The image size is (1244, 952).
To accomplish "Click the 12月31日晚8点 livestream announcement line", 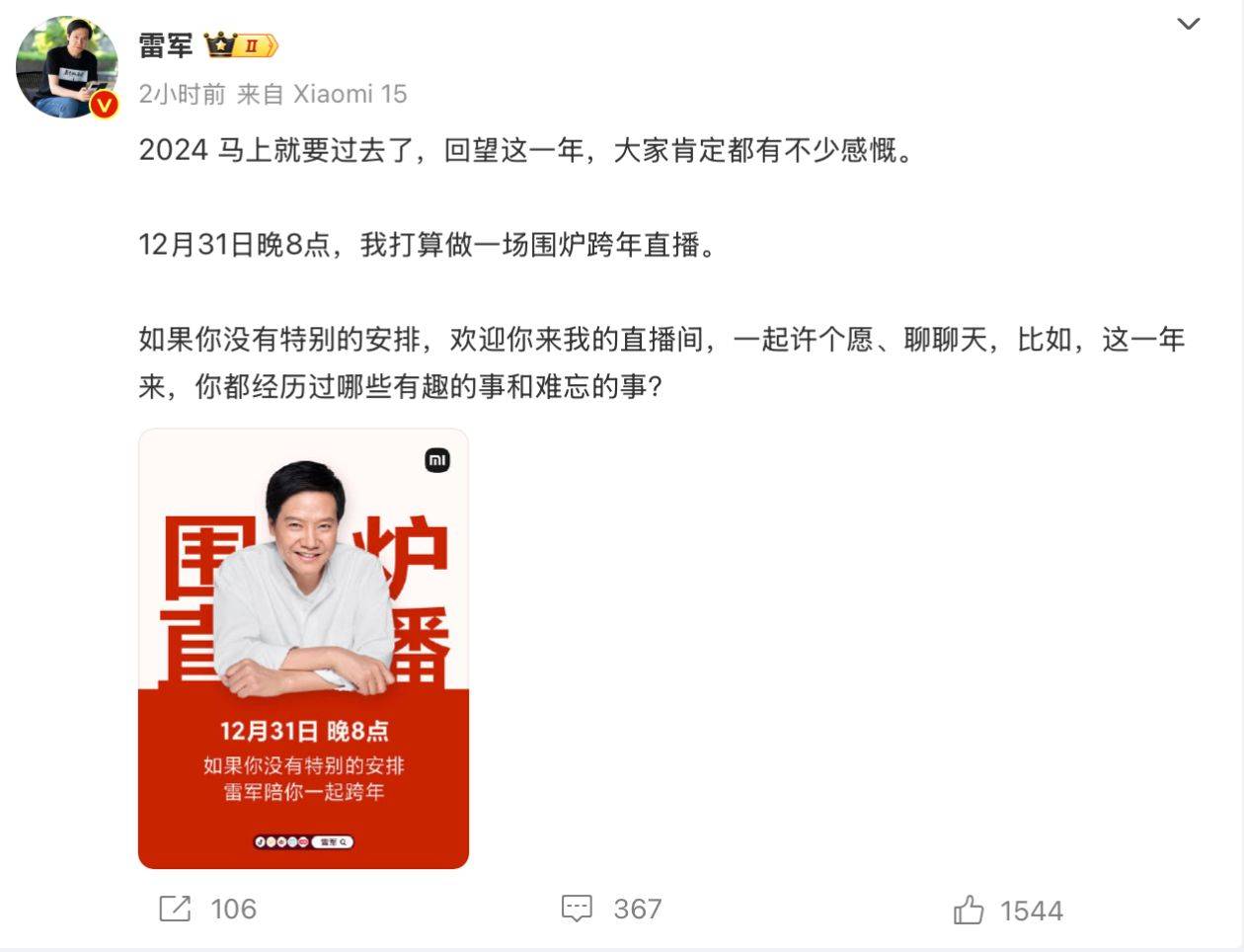I will pos(428,245).
